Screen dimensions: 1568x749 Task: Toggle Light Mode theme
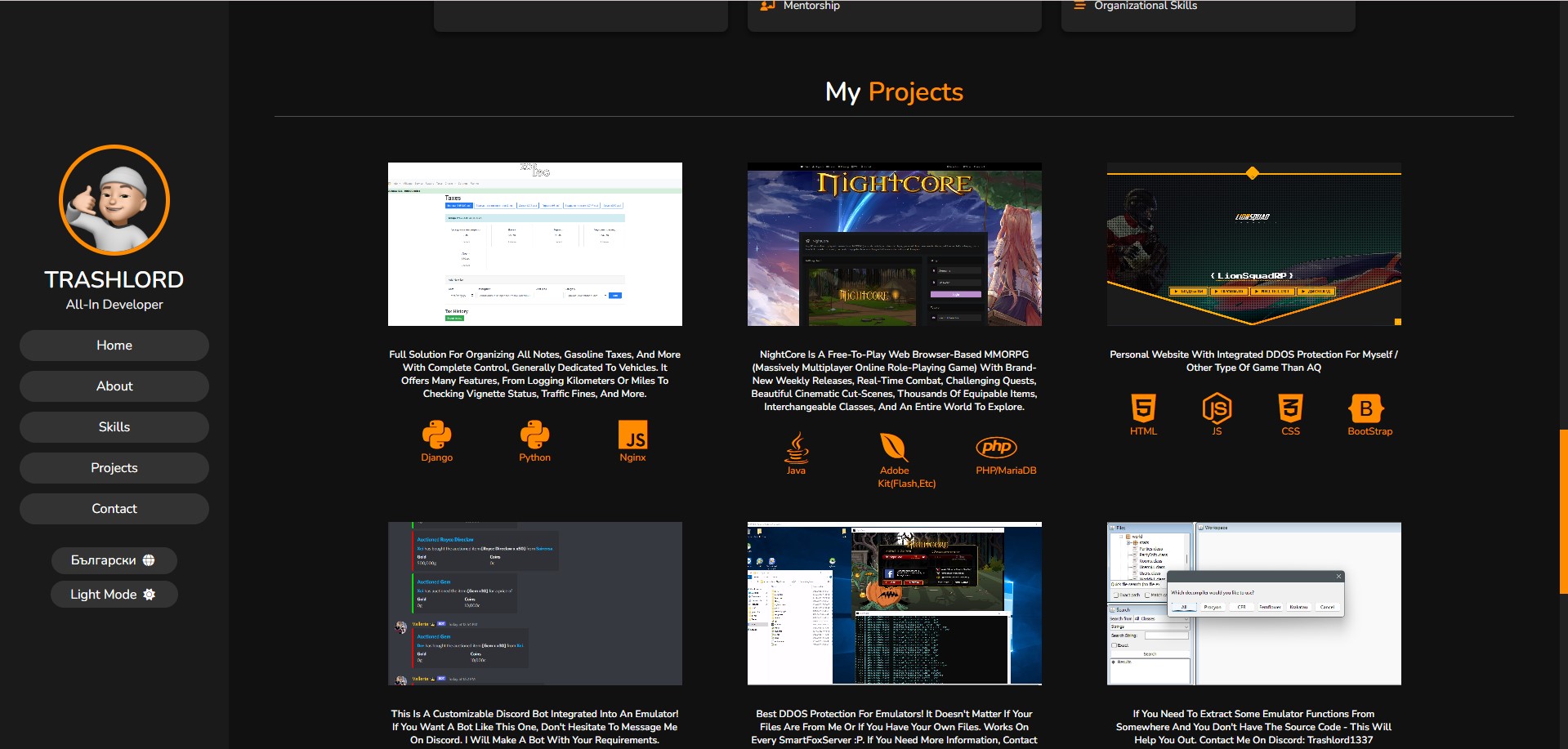(x=114, y=595)
